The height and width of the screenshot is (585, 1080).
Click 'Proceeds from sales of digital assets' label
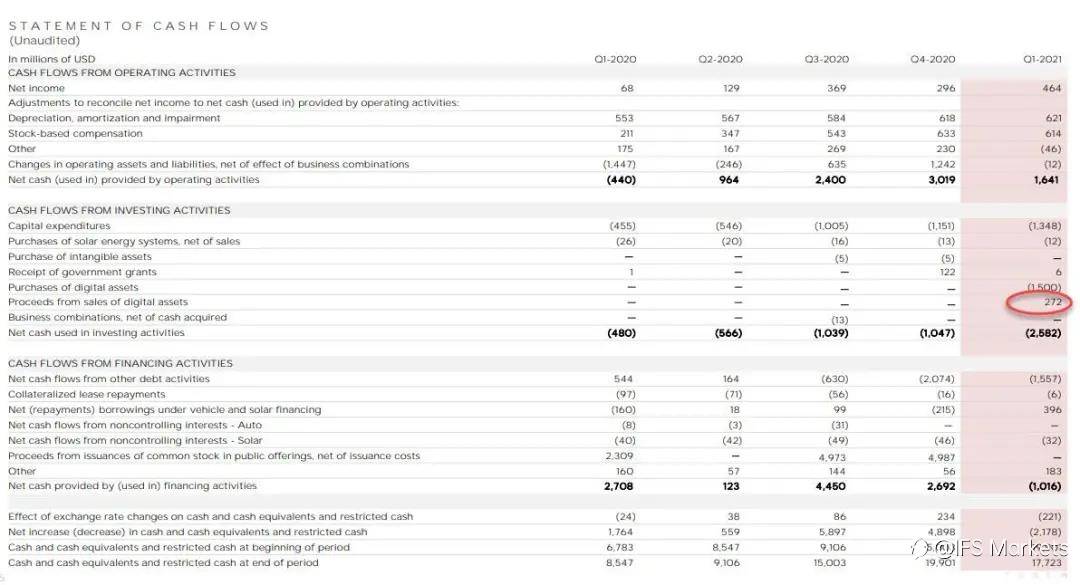point(98,302)
